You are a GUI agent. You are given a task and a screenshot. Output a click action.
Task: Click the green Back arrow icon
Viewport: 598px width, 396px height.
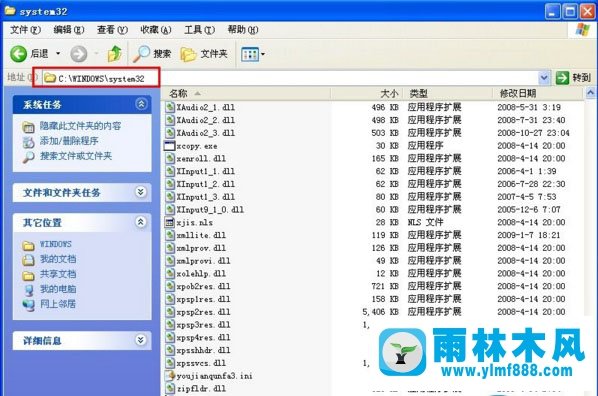(x=18, y=54)
